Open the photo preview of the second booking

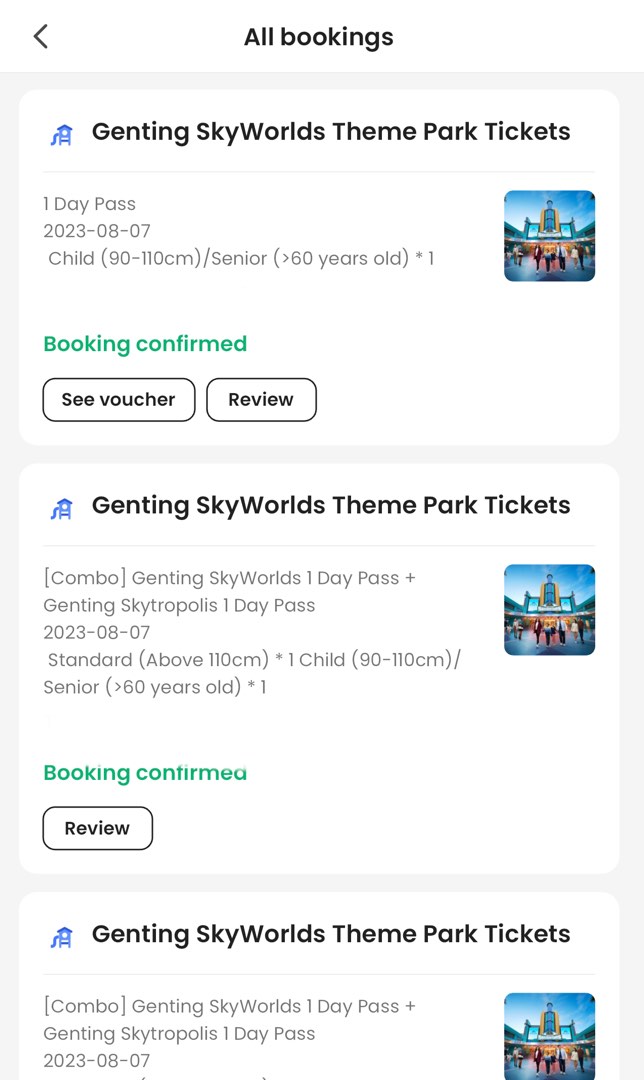point(549,610)
